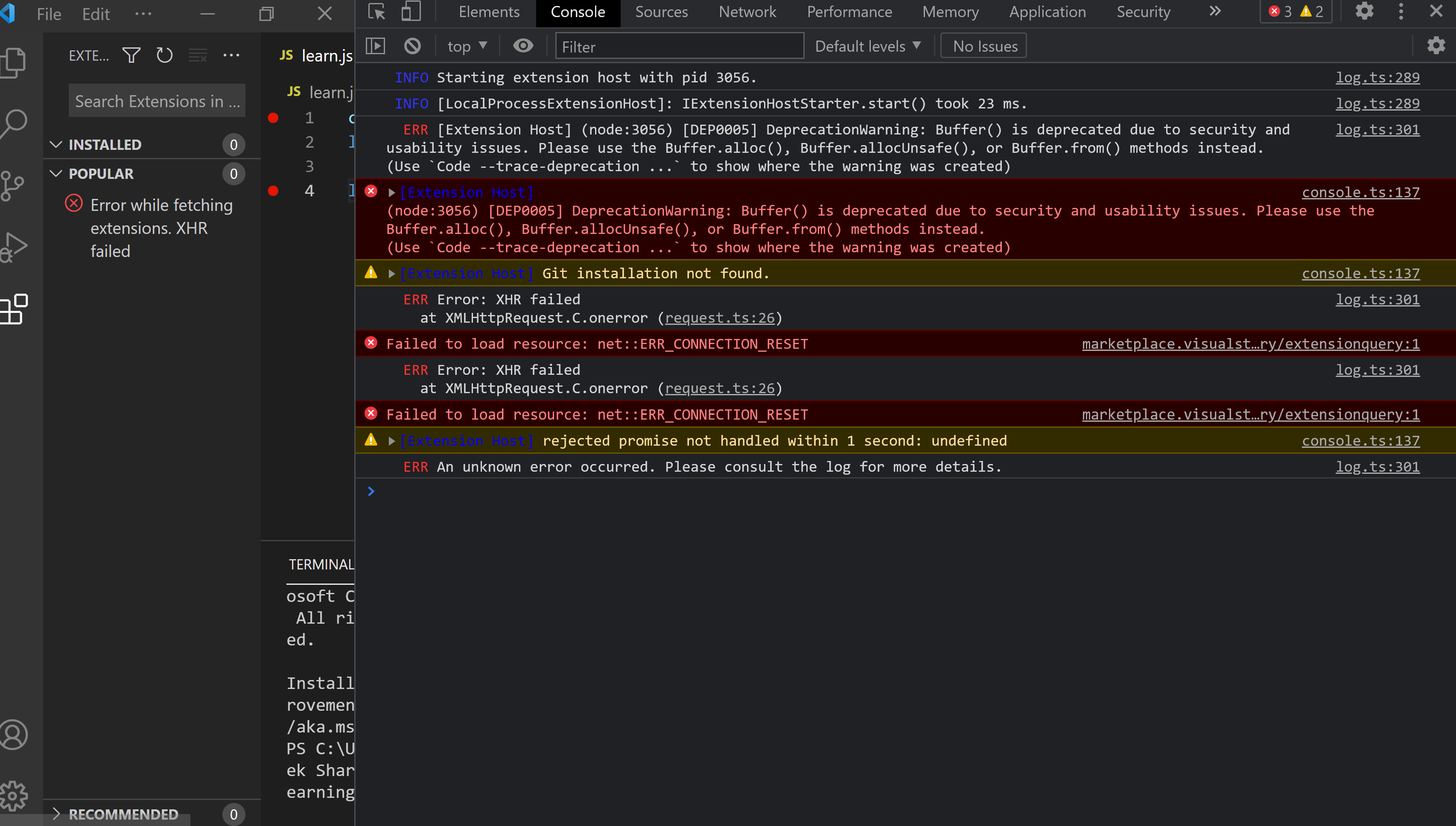Open the Run and Debug view
Screen dimensions: 1456x826
[x=14, y=247]
